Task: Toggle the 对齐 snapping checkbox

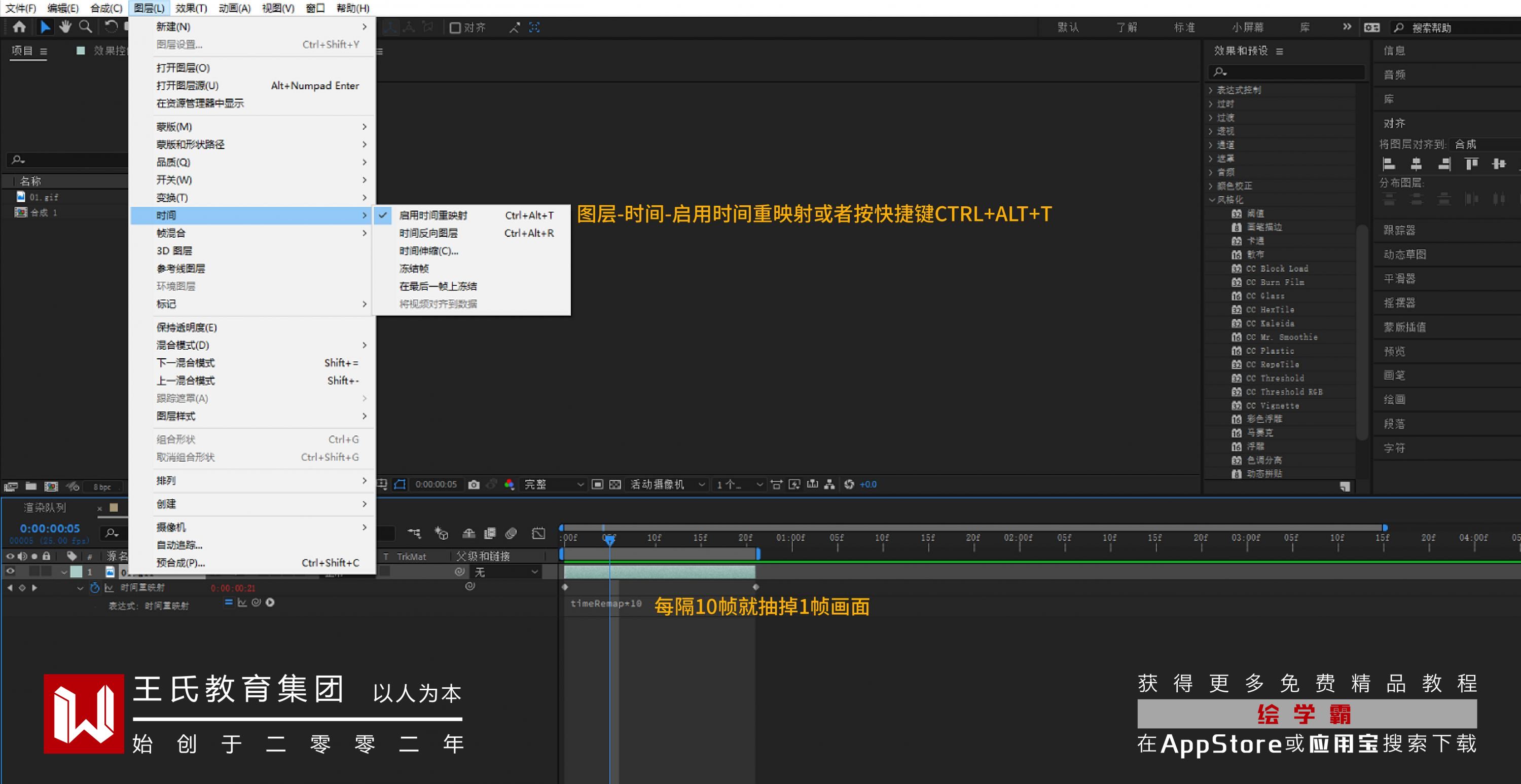Action: (455, 28)
